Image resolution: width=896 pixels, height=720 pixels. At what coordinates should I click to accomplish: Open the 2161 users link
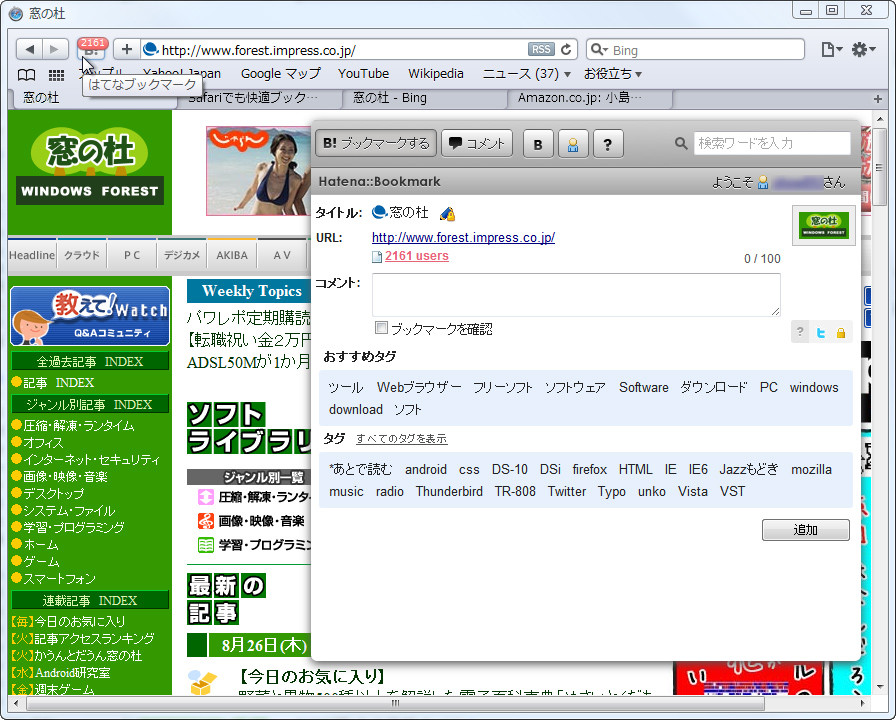tap(417, 256)
